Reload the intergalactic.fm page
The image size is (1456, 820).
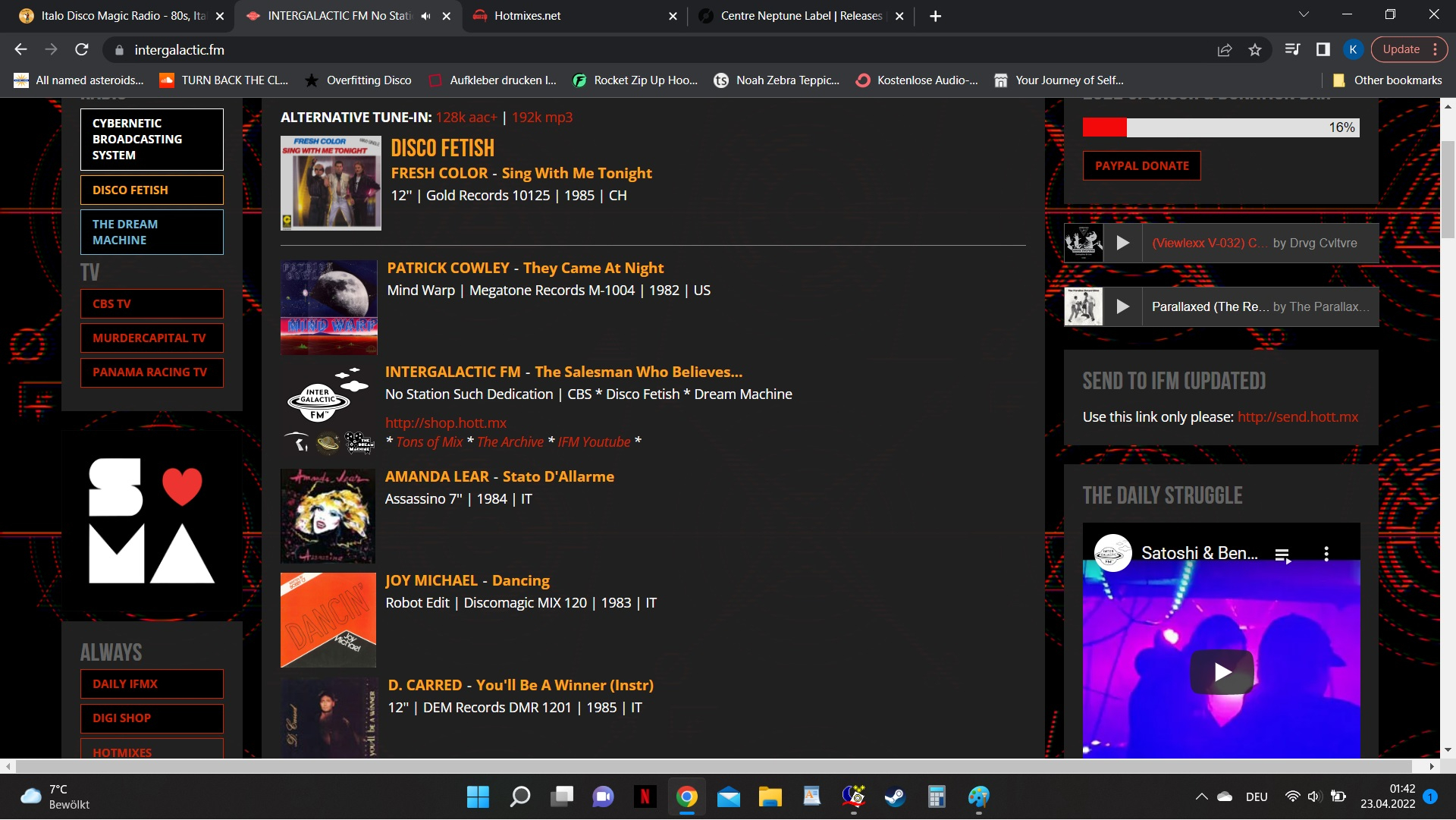coord(82,50)
